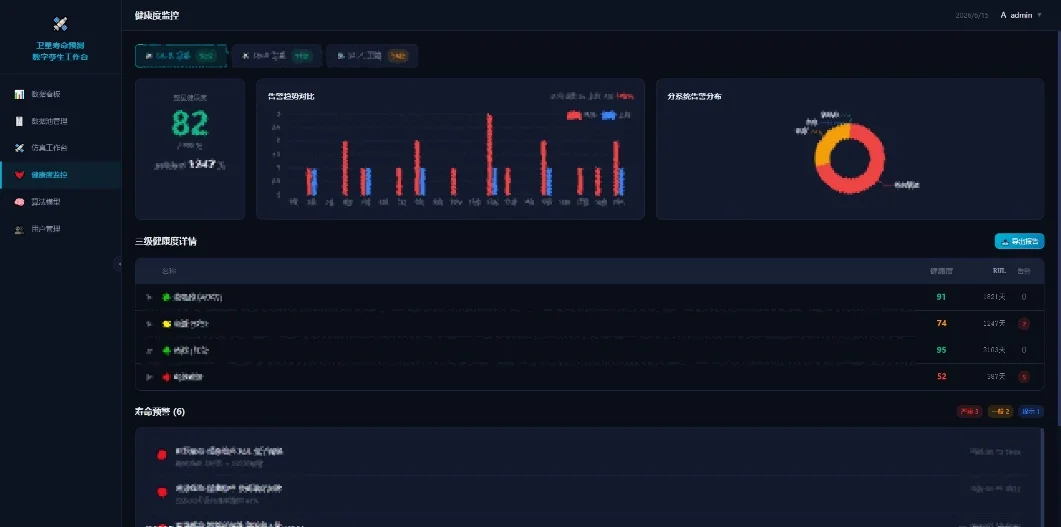Click the health value 95
1061x527 pixels.
(941, 350)
